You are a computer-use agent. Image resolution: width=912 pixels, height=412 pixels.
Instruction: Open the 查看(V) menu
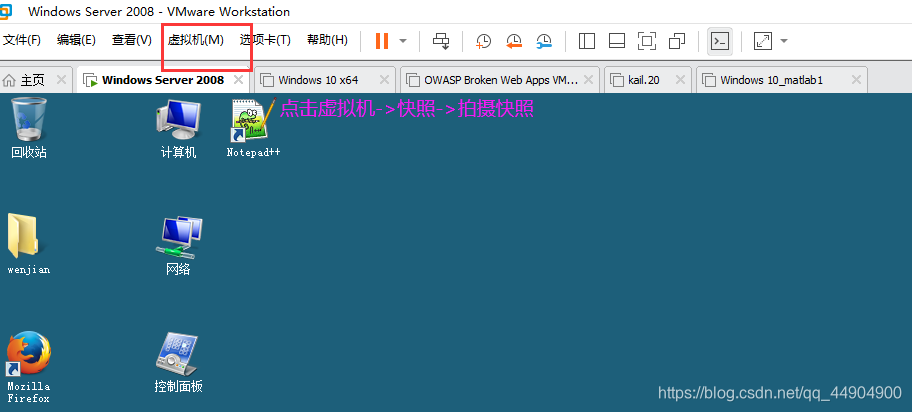(x=131, y=40)
